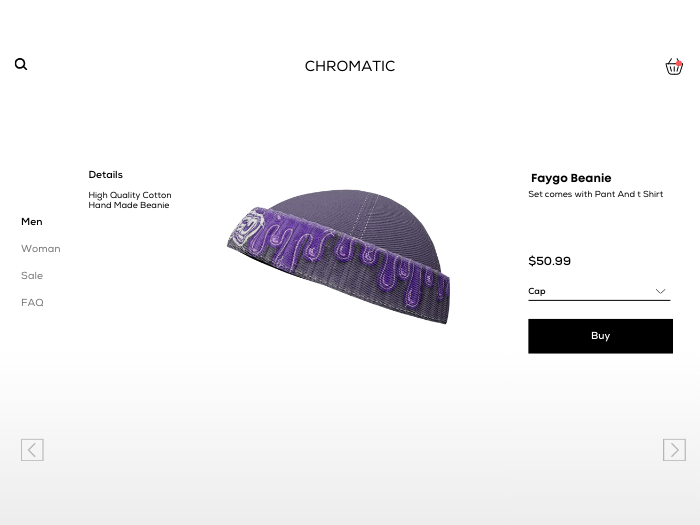Viewport: 700px width, 525px height.
Task: Select the Men category
Action: pyautogui.click(x=32, y=221)
